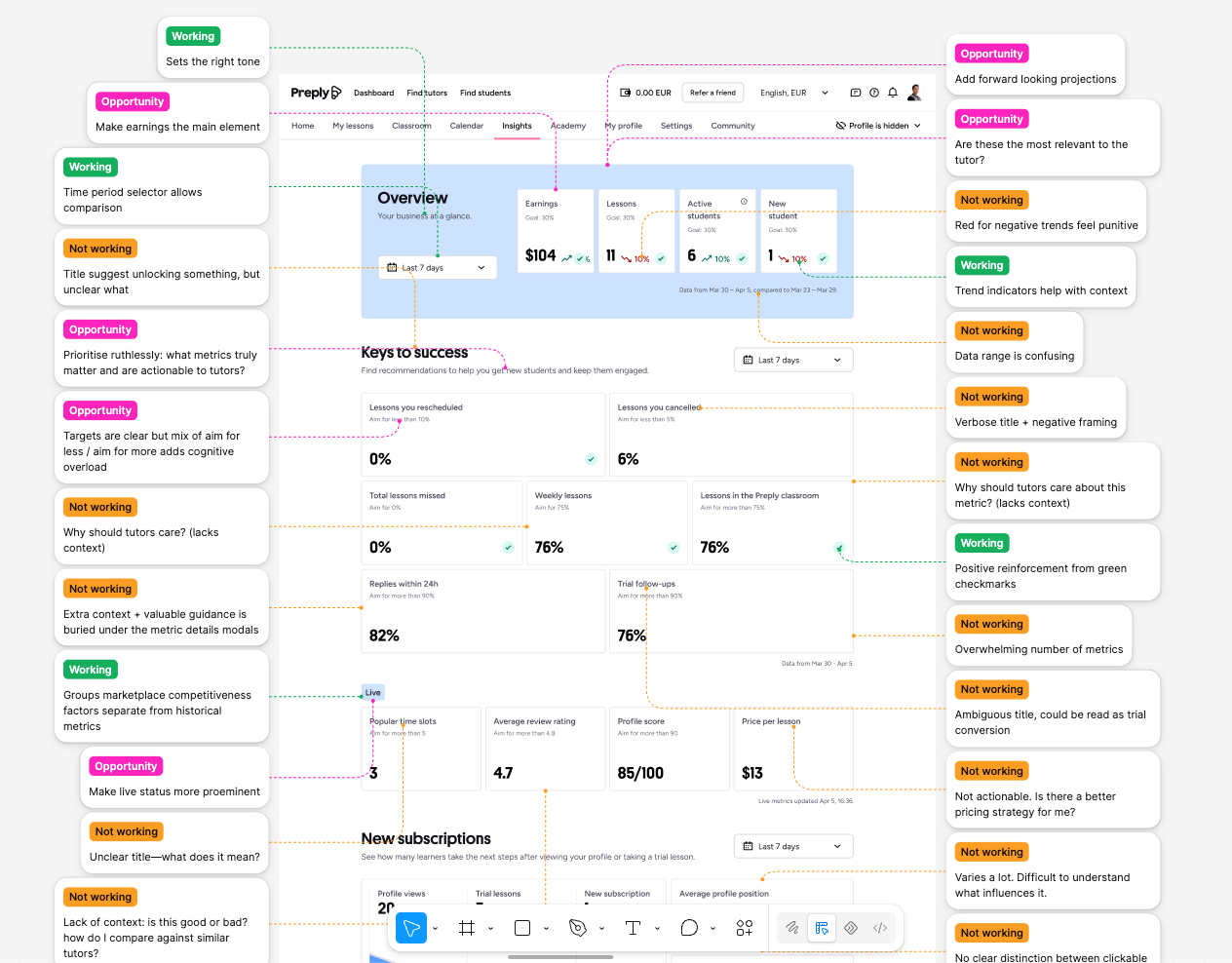
Task: Select 'Overwhelming number of metrics' sticky note
Action: pyautogui.click(x=1039, y=635)
